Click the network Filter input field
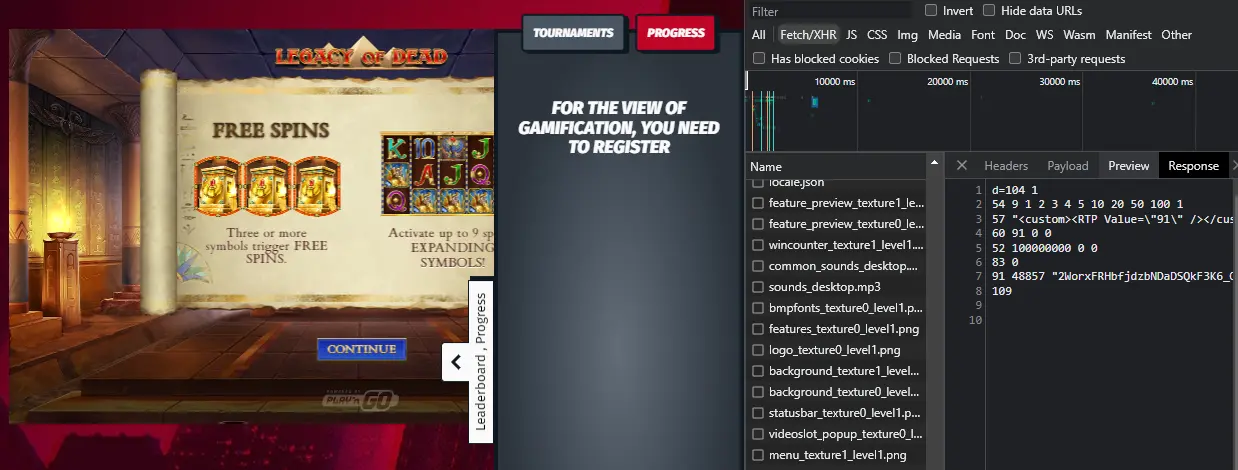The image size is (1238, 470). pos(830,11)
